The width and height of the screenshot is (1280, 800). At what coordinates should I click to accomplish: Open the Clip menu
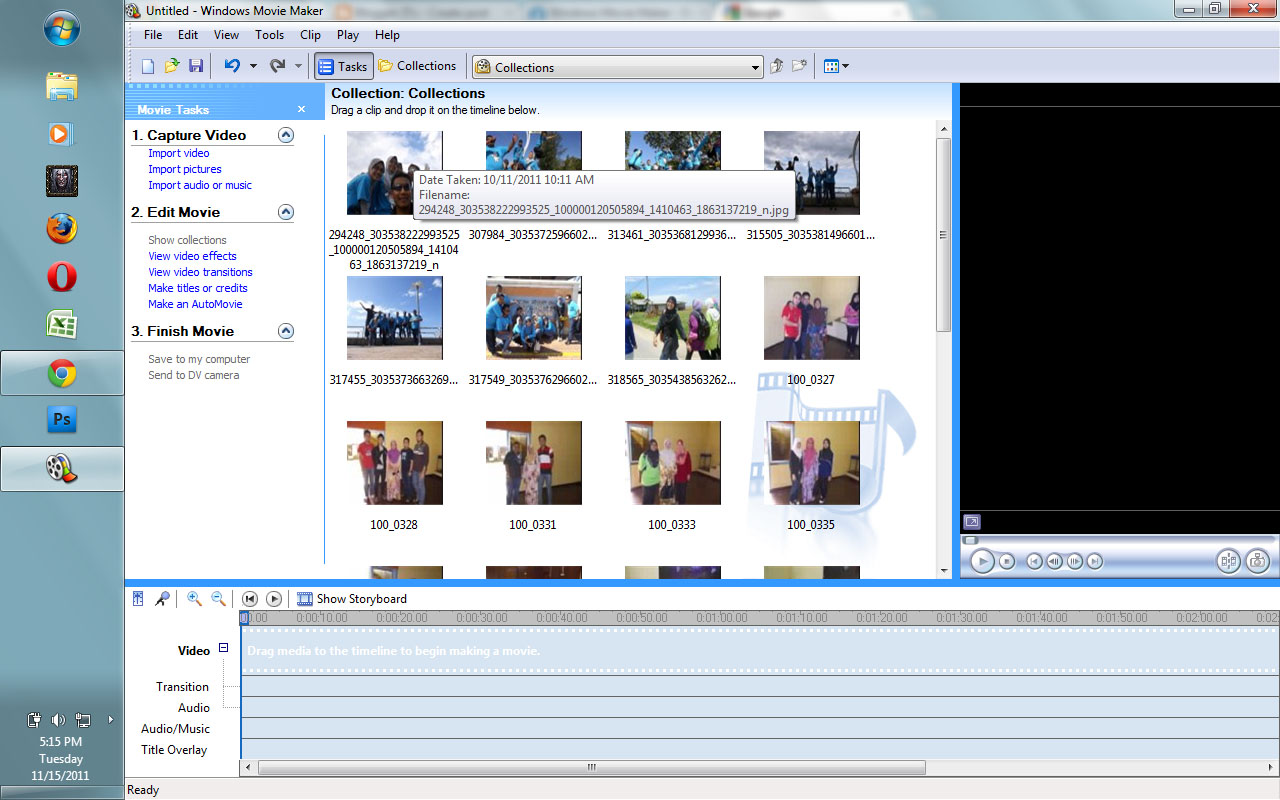point(311,35)
